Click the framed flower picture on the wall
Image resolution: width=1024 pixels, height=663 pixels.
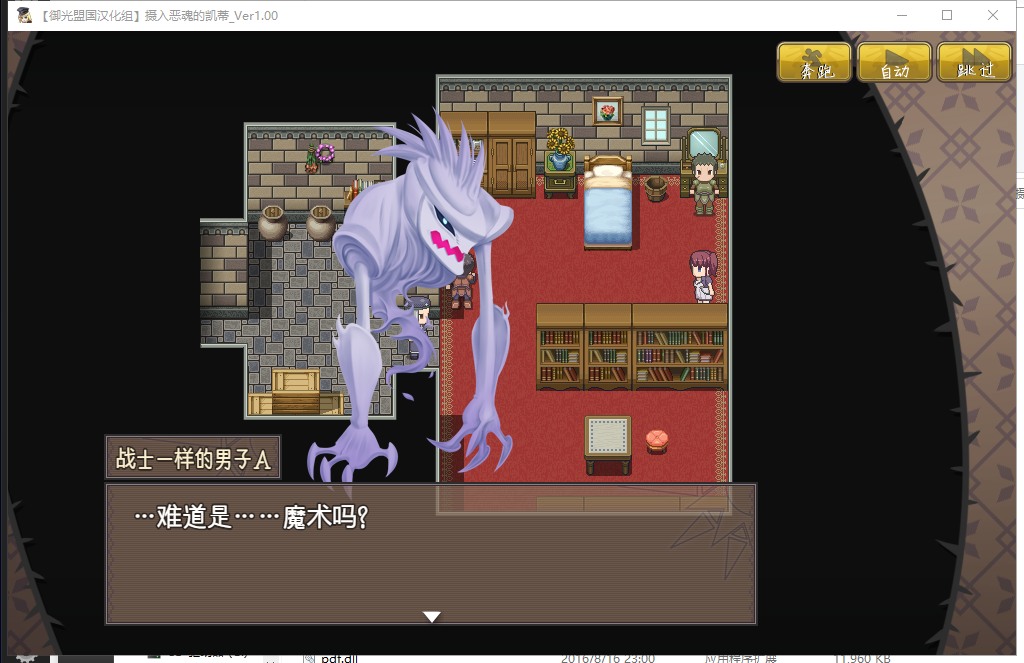607,110
